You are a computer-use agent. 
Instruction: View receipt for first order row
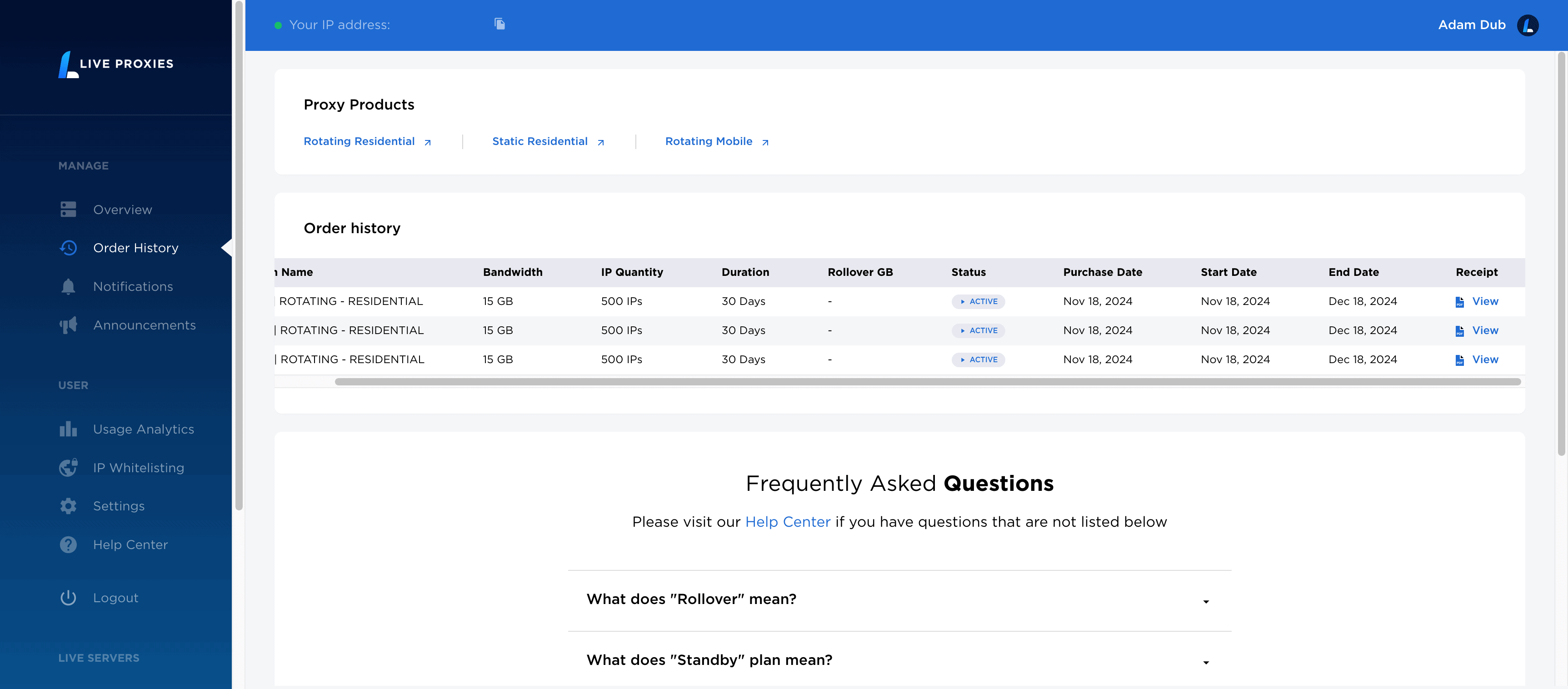[x=1484, y=301]
